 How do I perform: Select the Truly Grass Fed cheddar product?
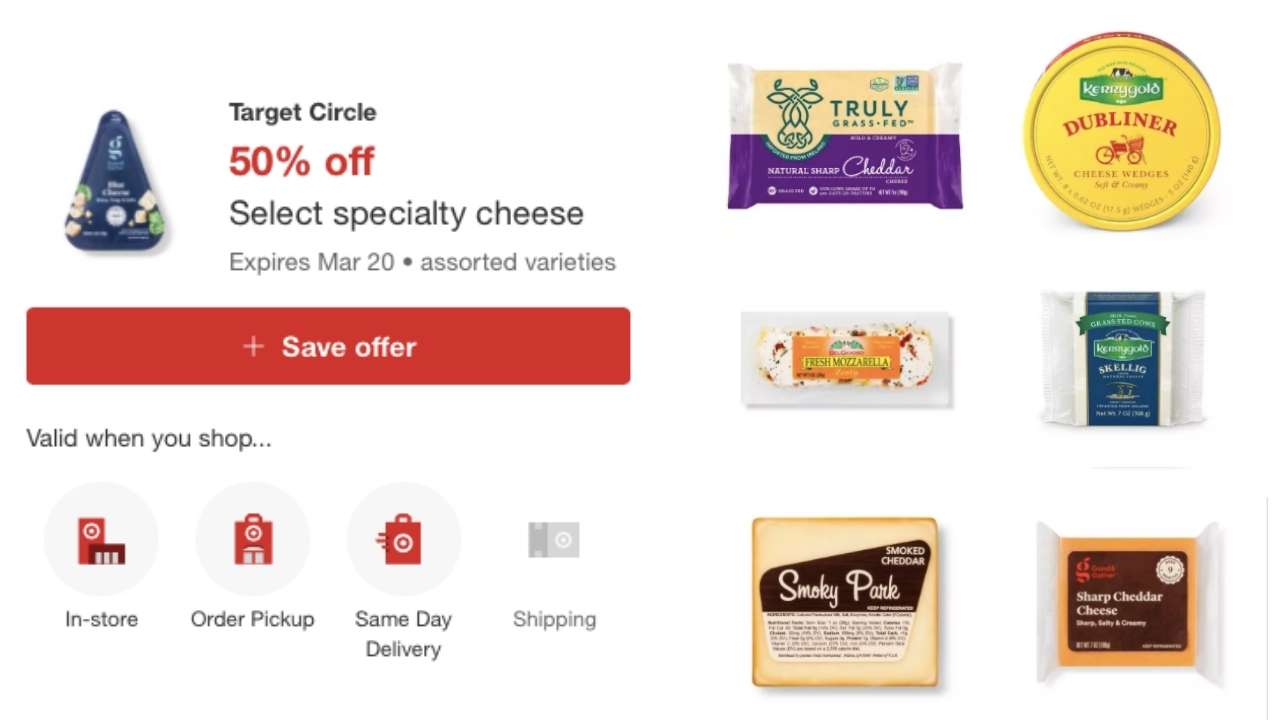(x=846, y=136)
